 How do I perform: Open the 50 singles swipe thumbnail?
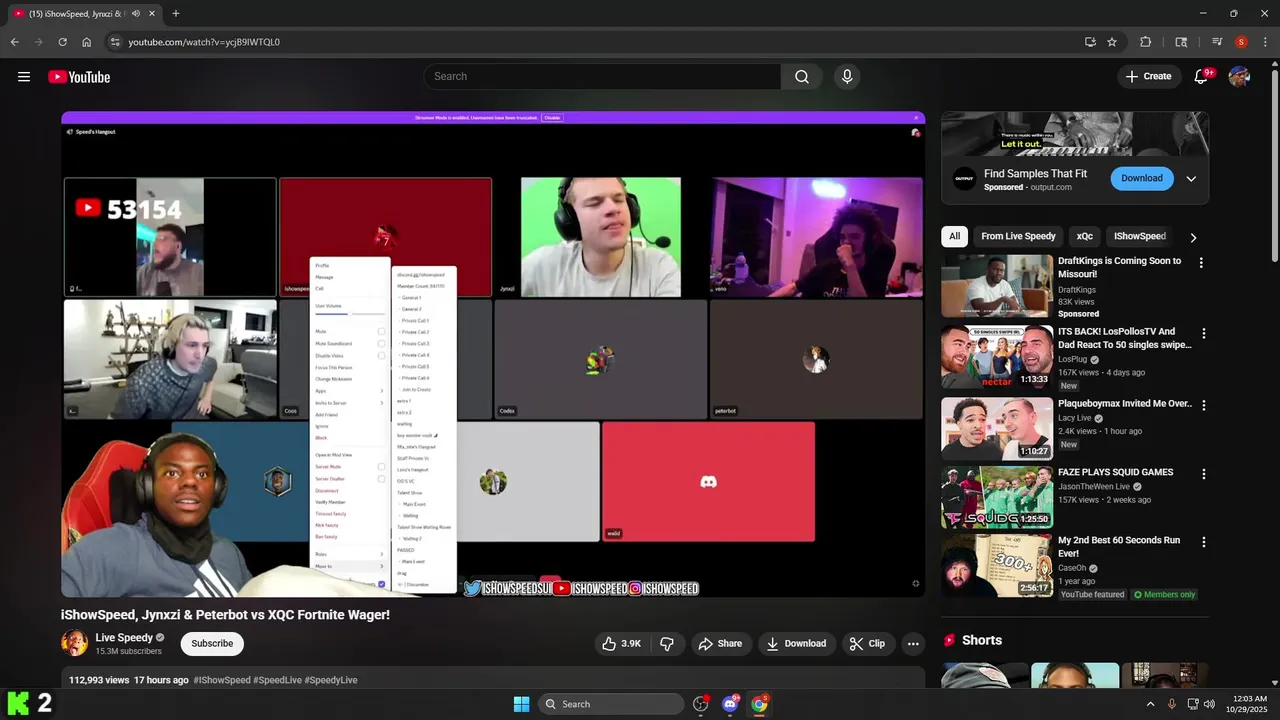tap(997, 357)
